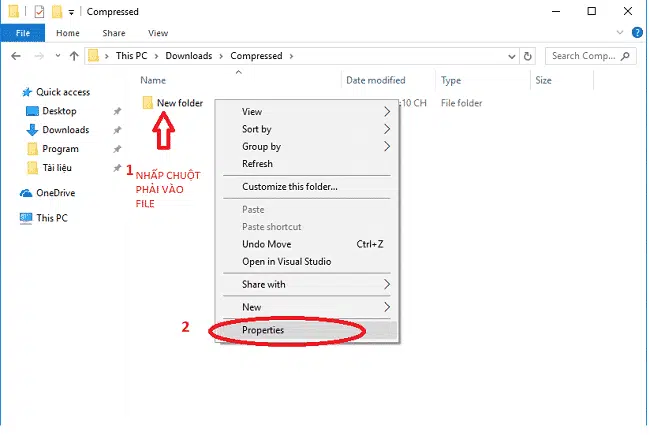Image resolution: width=650 pixels, height=435 pixels.
Task: Select the OneDrive cloud icon in sidebar
Action: point(27,193)
